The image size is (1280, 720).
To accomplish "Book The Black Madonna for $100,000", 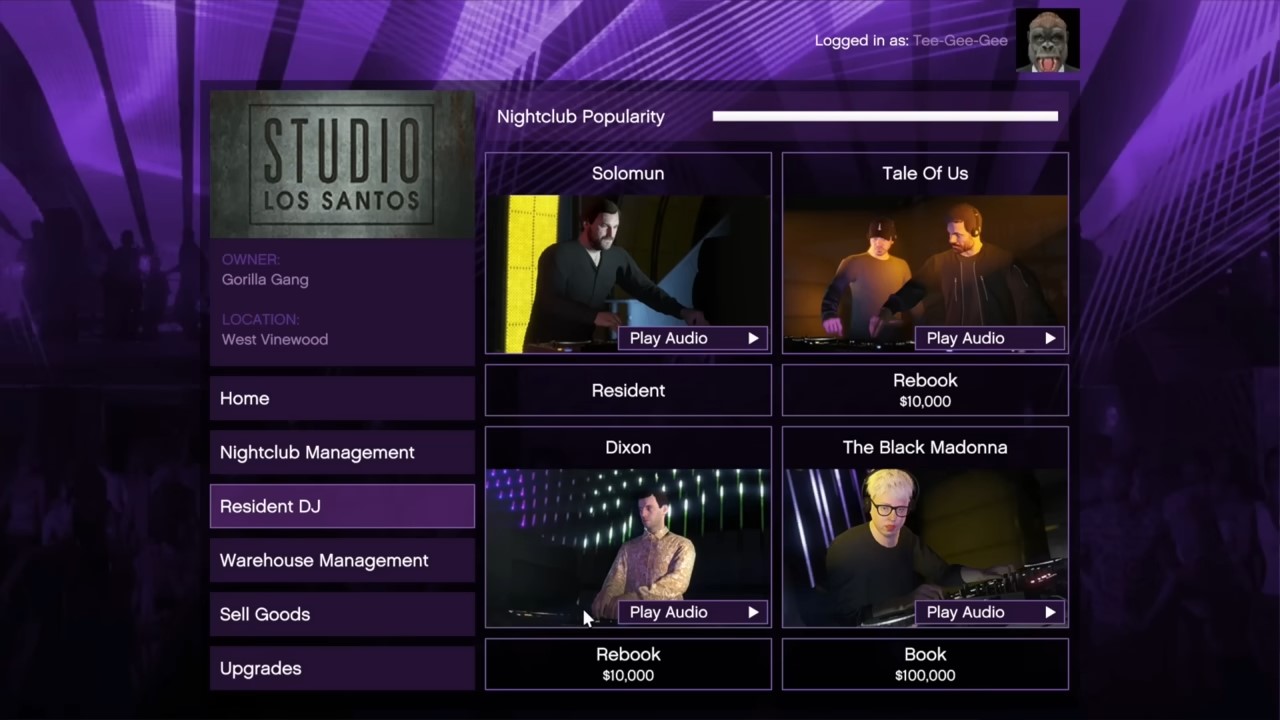I will tap(925, 664).
